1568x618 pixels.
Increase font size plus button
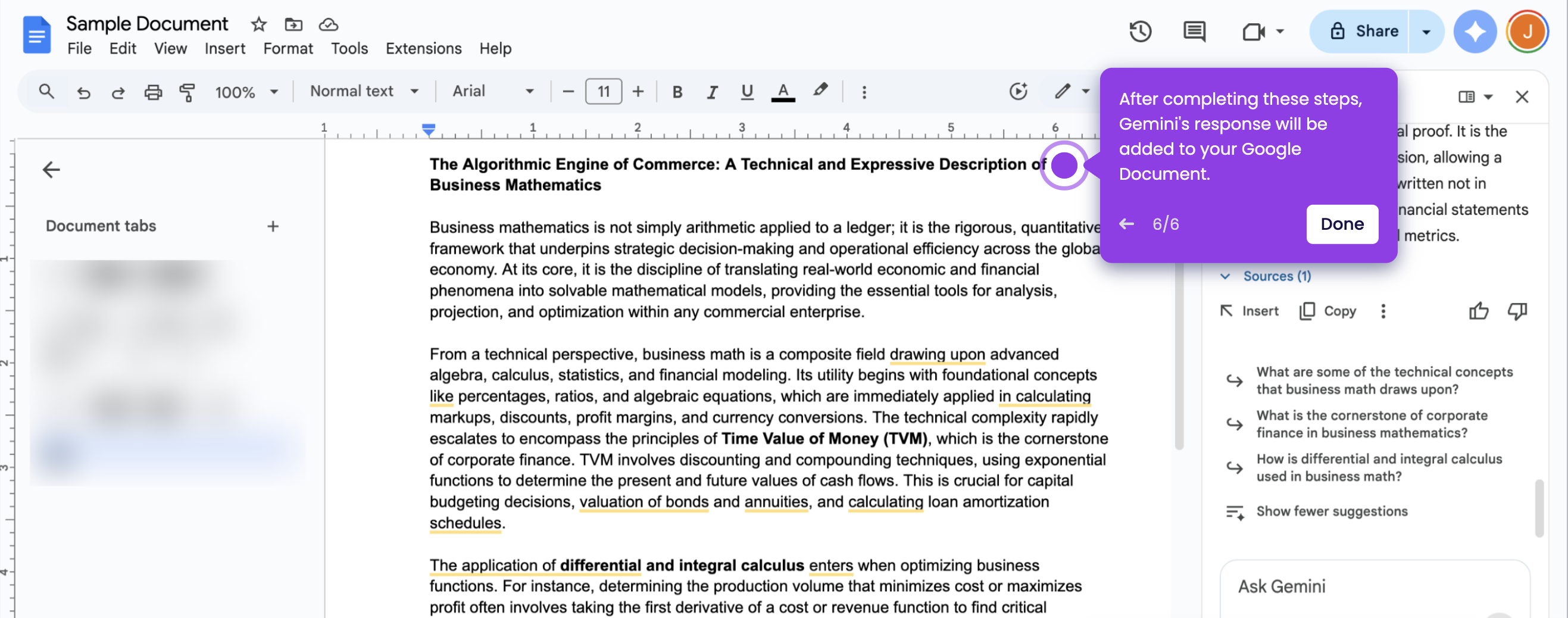click(638, 91)
